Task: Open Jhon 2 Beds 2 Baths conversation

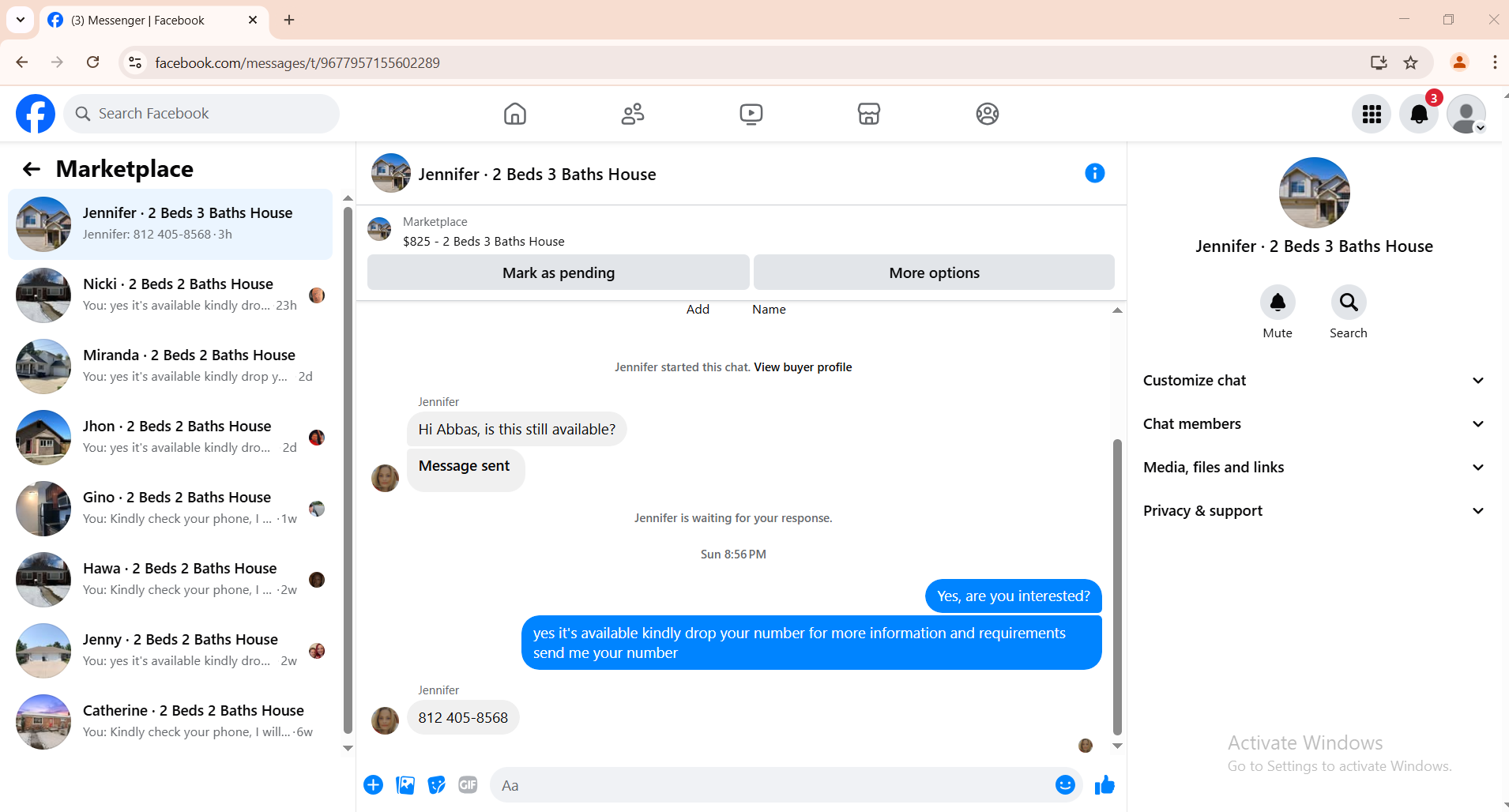Action: [170, 438]
